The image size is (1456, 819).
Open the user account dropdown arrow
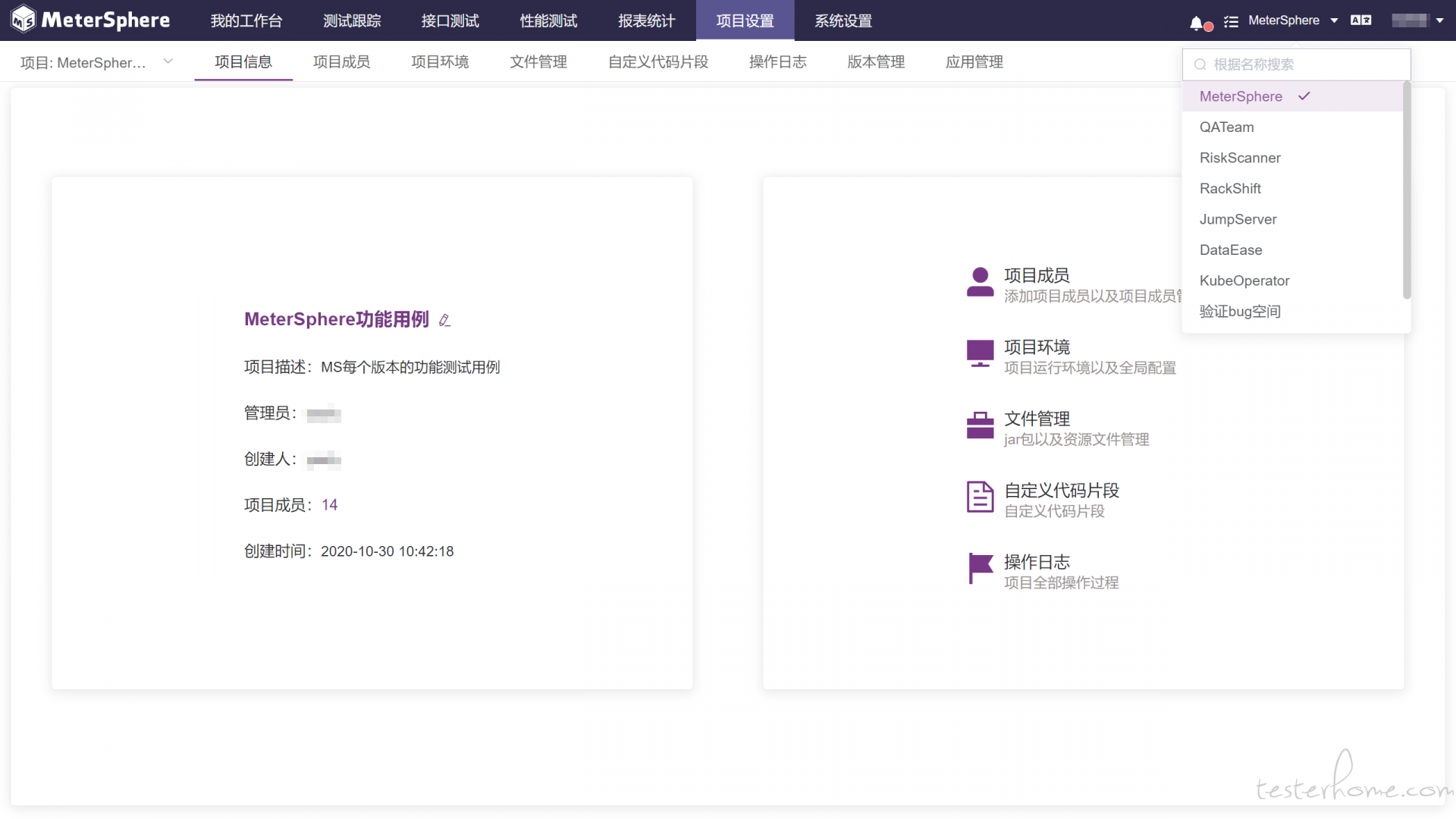[x=1439, y=20]
